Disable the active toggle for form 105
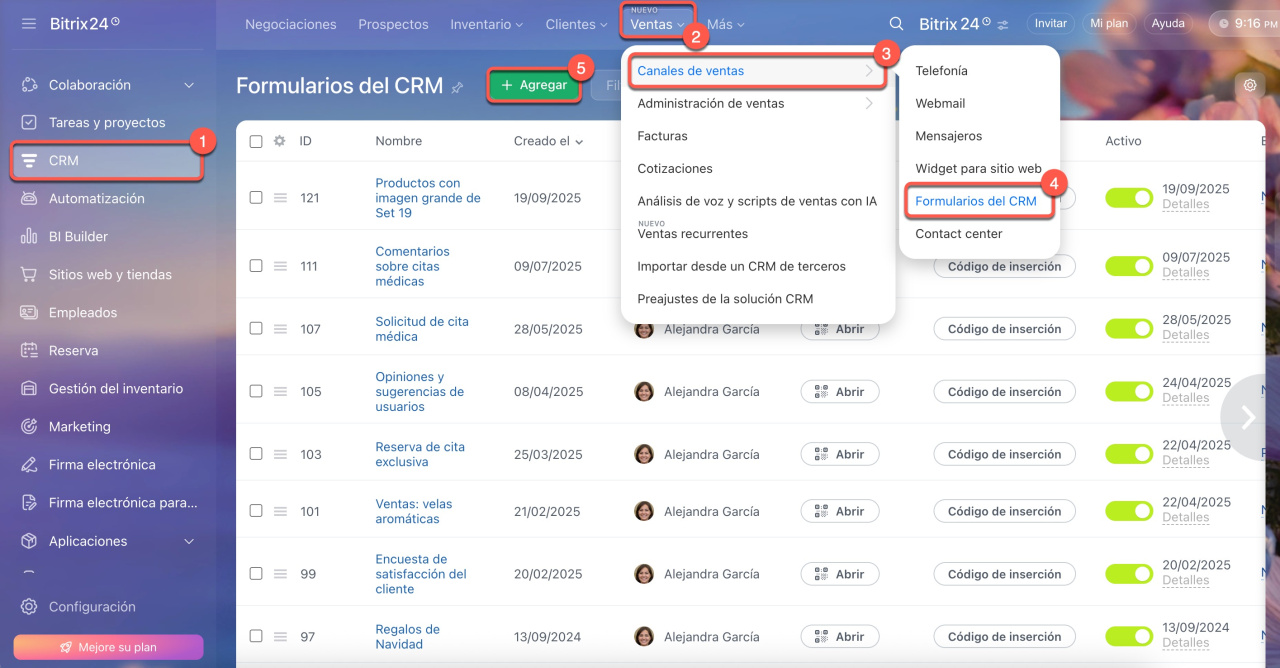Image resolution: width=1280 pixels, height=668 pixels. pos(1129,391)
